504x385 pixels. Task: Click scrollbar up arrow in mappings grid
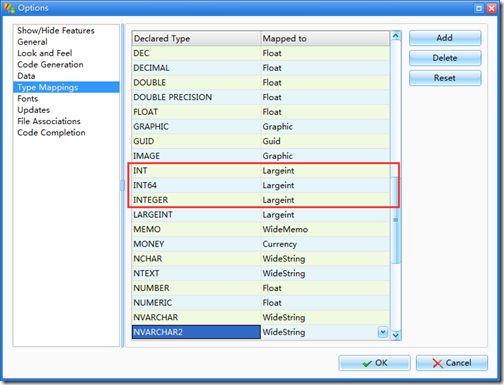(396, 36)
